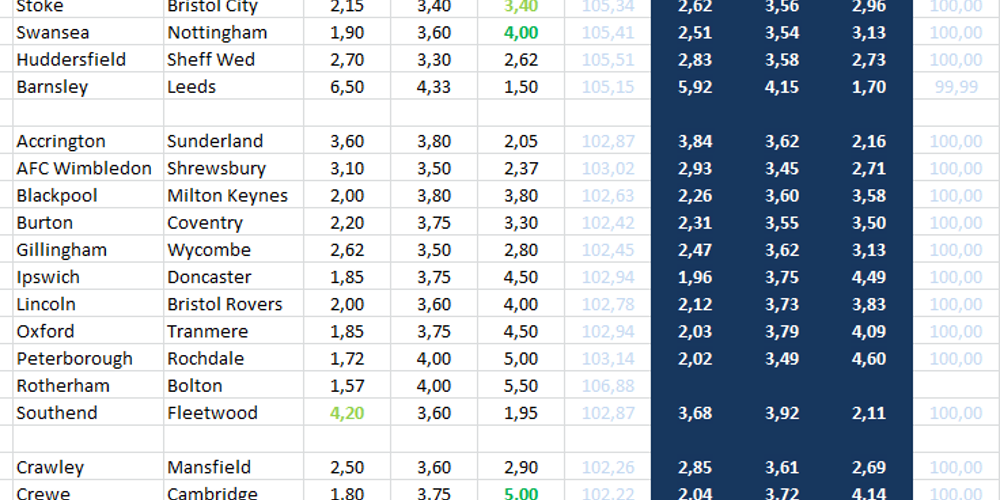Select the Blackpool cell
1000x500 pixels.
coord(88,195)
